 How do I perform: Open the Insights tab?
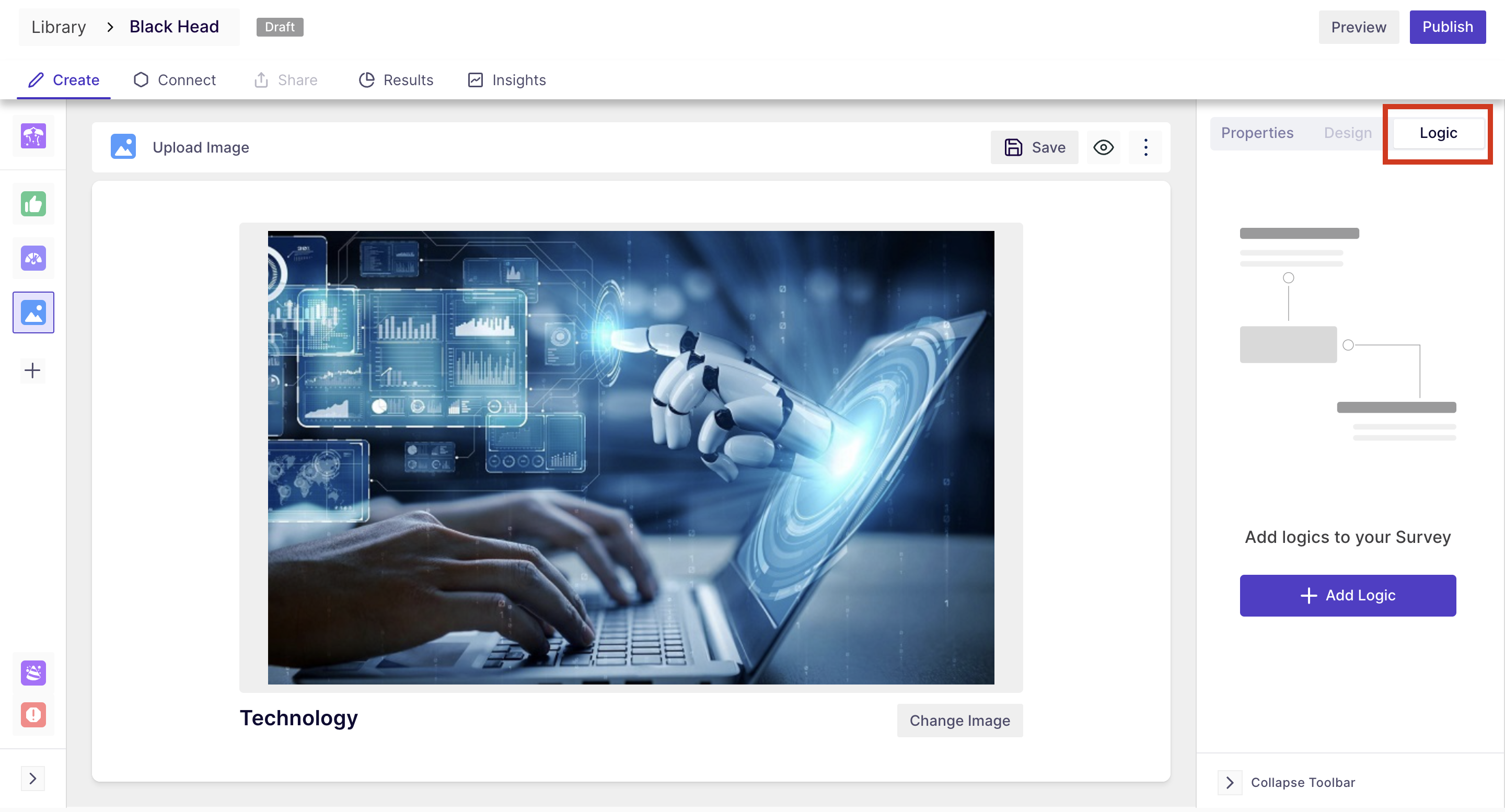pyautogui.click(x=507, y=79)
